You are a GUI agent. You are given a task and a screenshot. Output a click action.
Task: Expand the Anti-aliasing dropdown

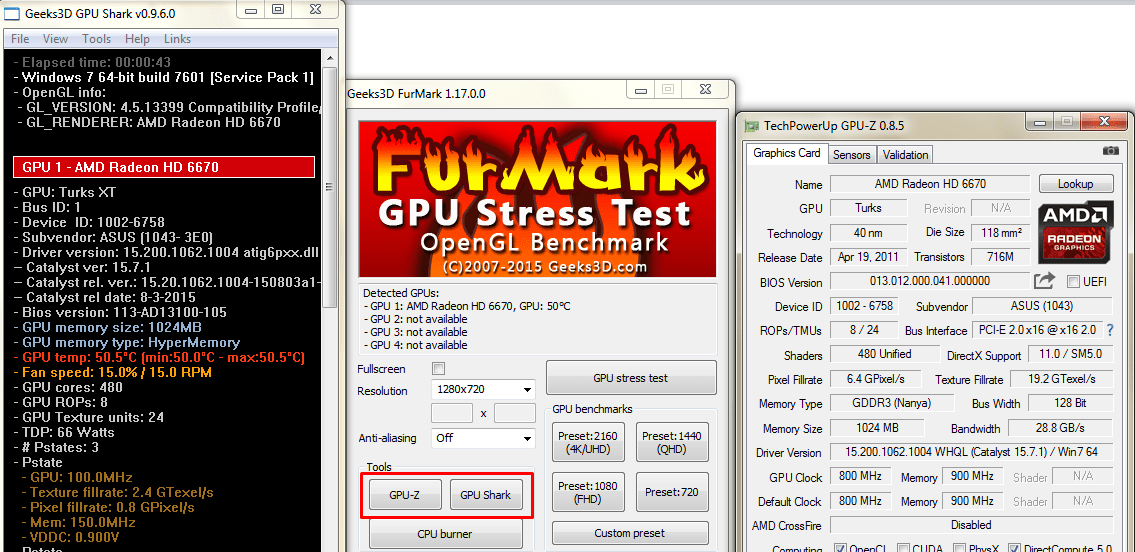pos(483,438)
